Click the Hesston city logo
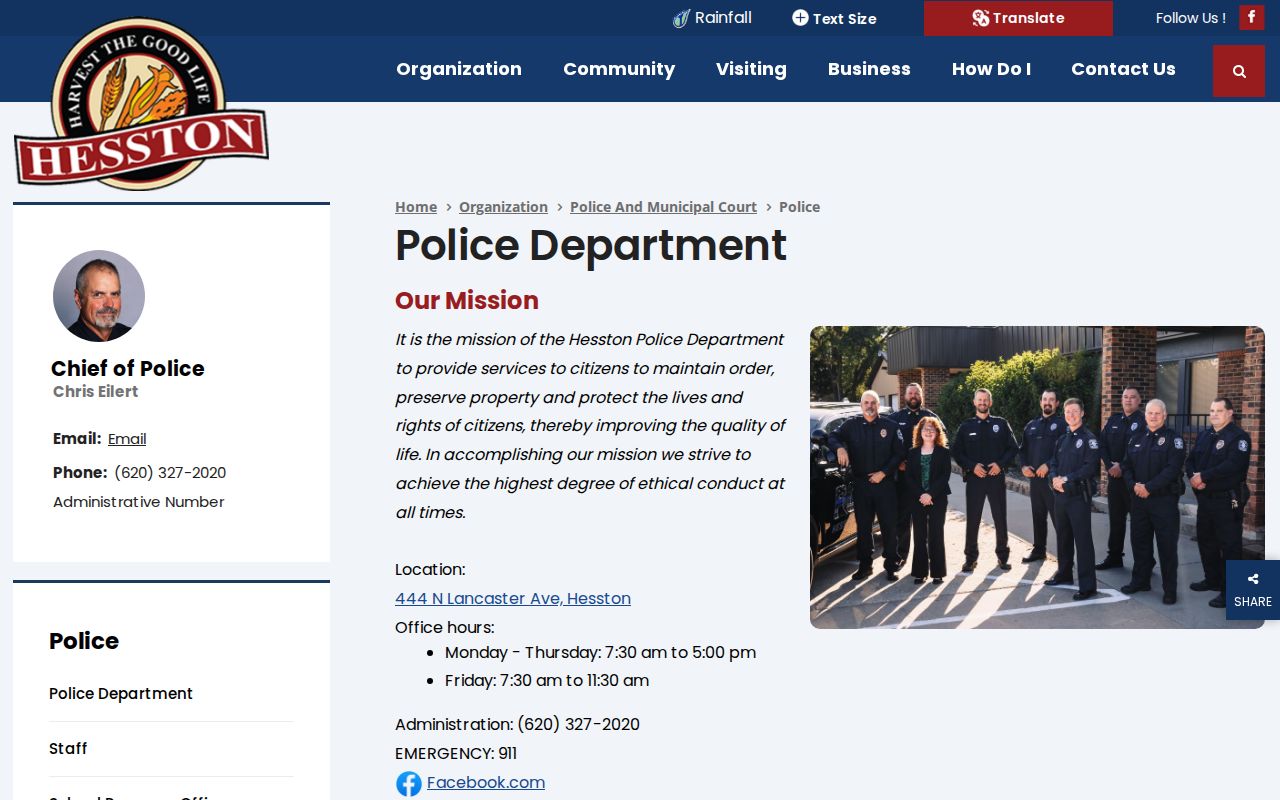The image size is (1280, 800). point(141,104)
